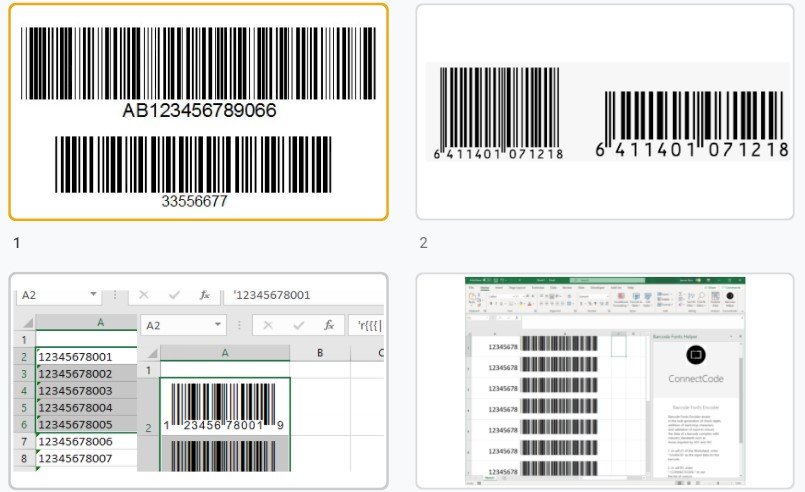
Task: Select cell 12345678005 in the spreadsheet image
Action: 87,424
